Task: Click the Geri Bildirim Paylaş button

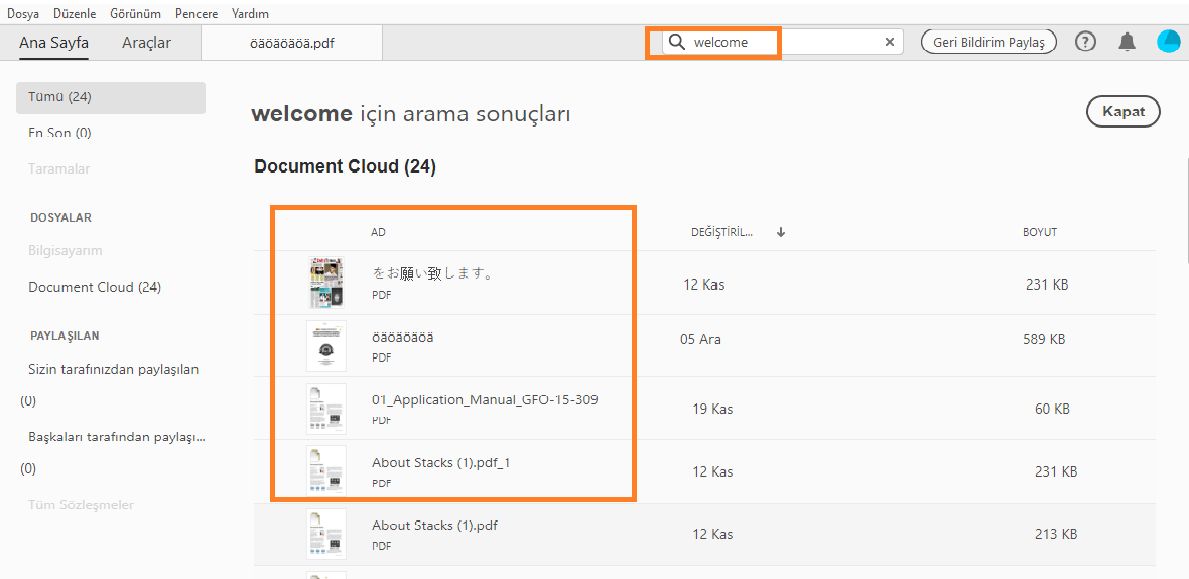Action: coord(988,42)
